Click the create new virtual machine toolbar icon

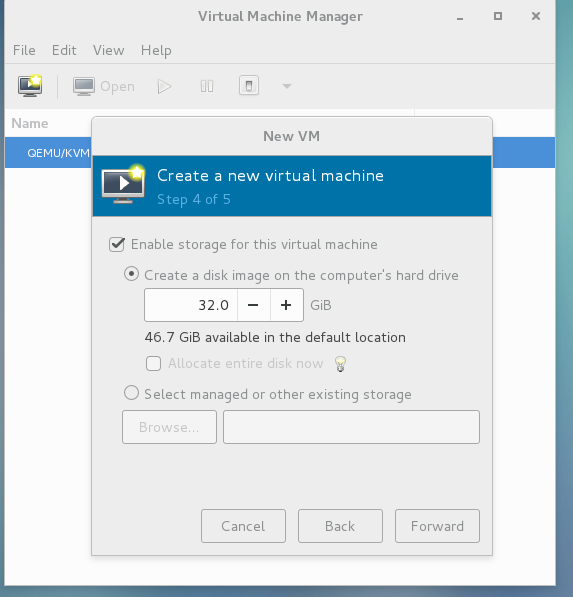30,86
